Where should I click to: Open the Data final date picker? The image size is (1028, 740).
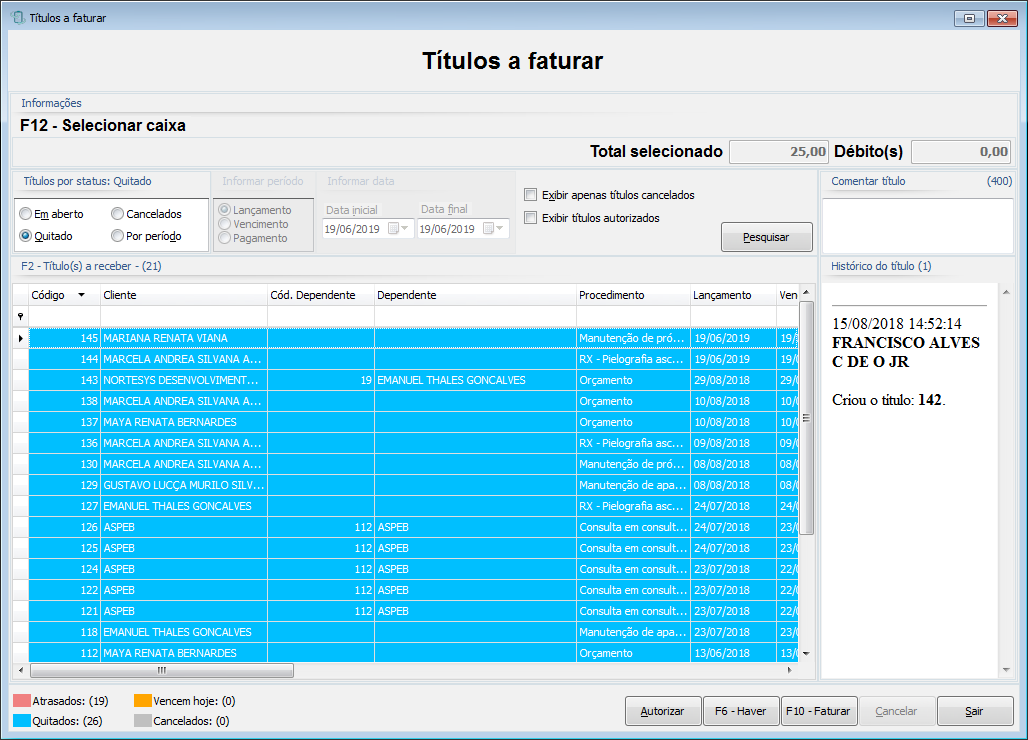[x=494, y=228]
